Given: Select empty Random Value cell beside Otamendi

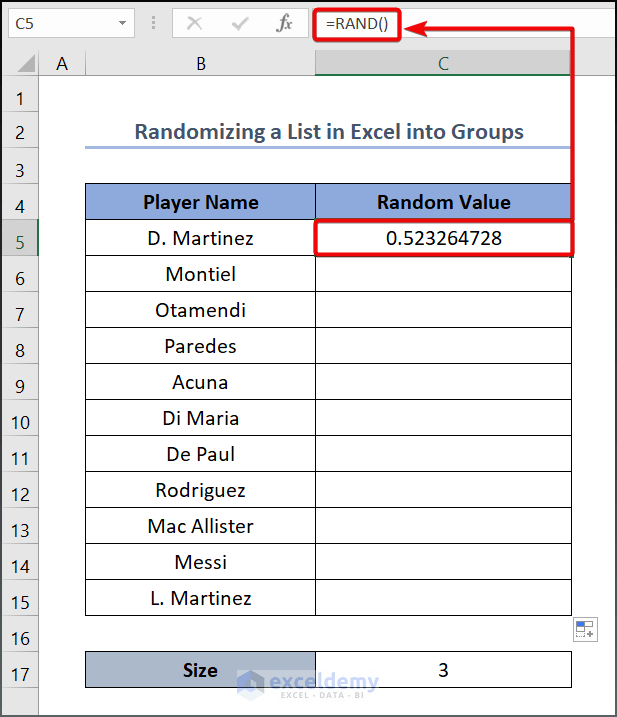Looking at the screenshot, I should tap(443, 310).
